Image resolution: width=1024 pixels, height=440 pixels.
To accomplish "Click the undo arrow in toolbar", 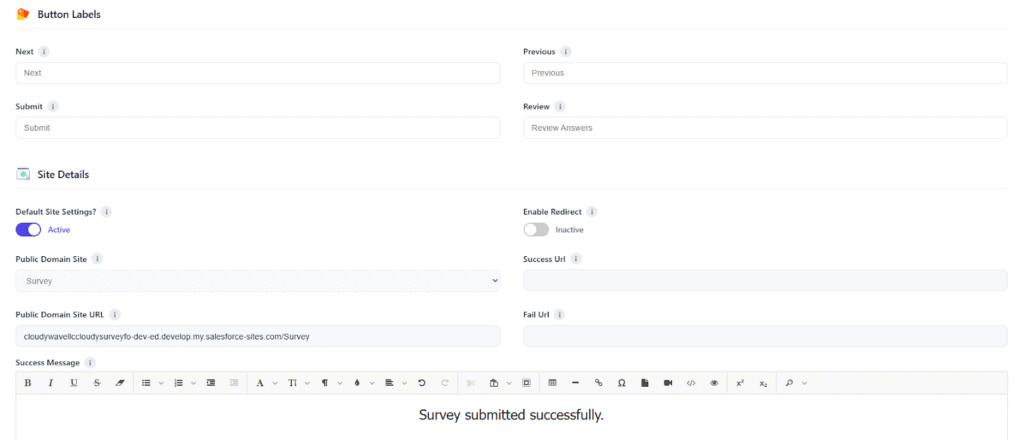I will (x=422, y=383).
